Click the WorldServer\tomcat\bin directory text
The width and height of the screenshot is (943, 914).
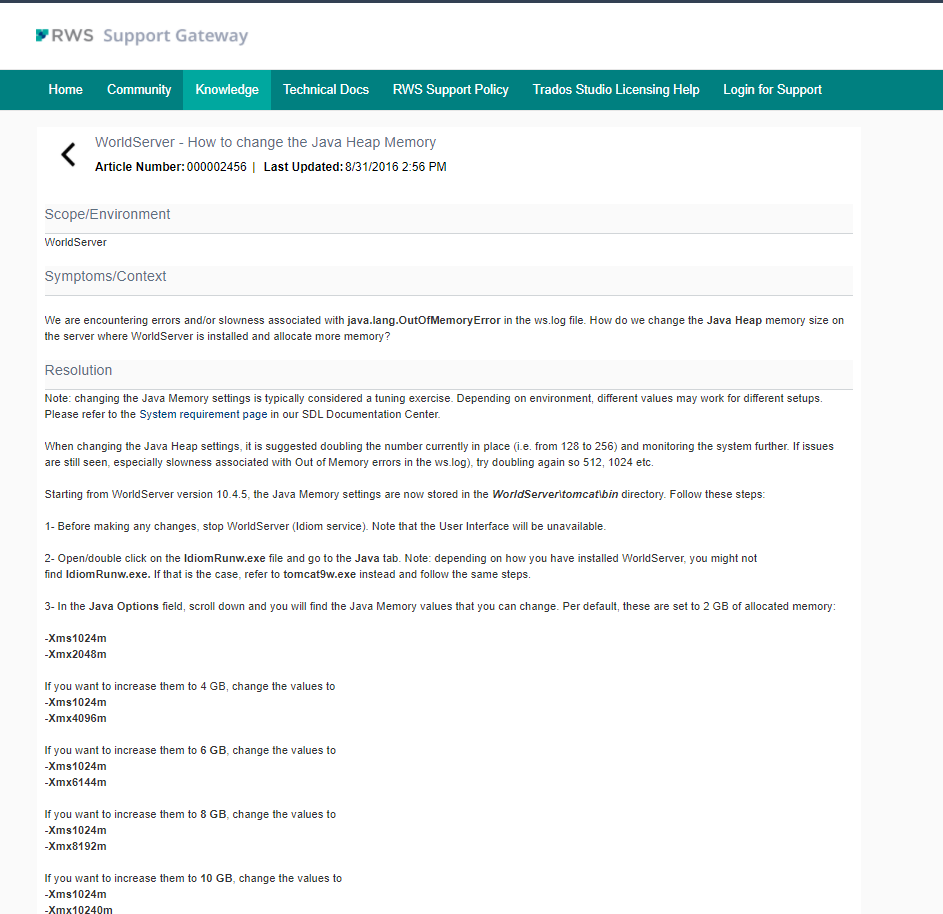point(555,494)
